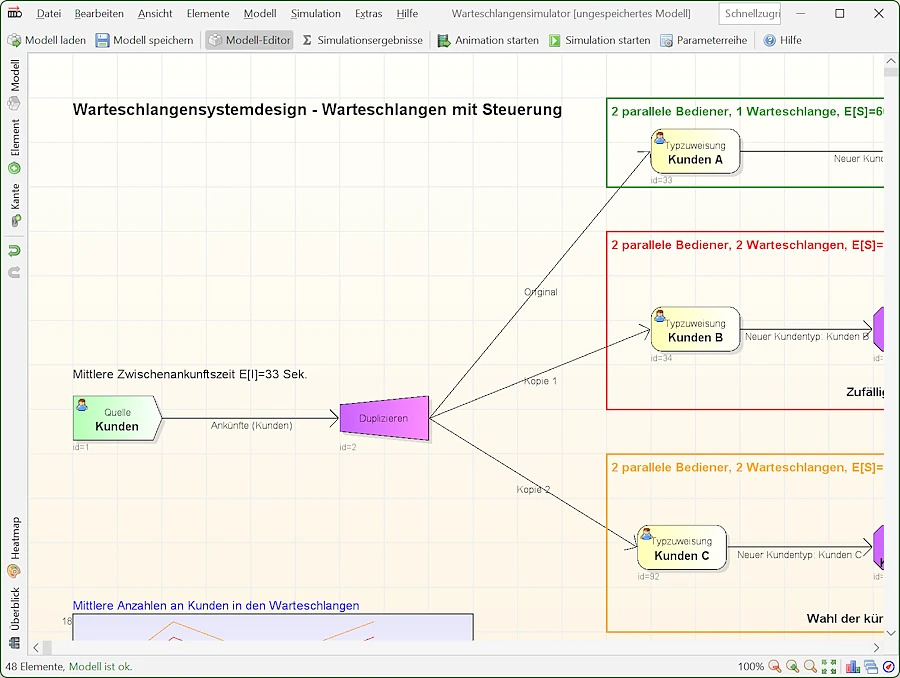
Task: Click reset zoom magnifier in status bar
Action: [x=810, y=667]
